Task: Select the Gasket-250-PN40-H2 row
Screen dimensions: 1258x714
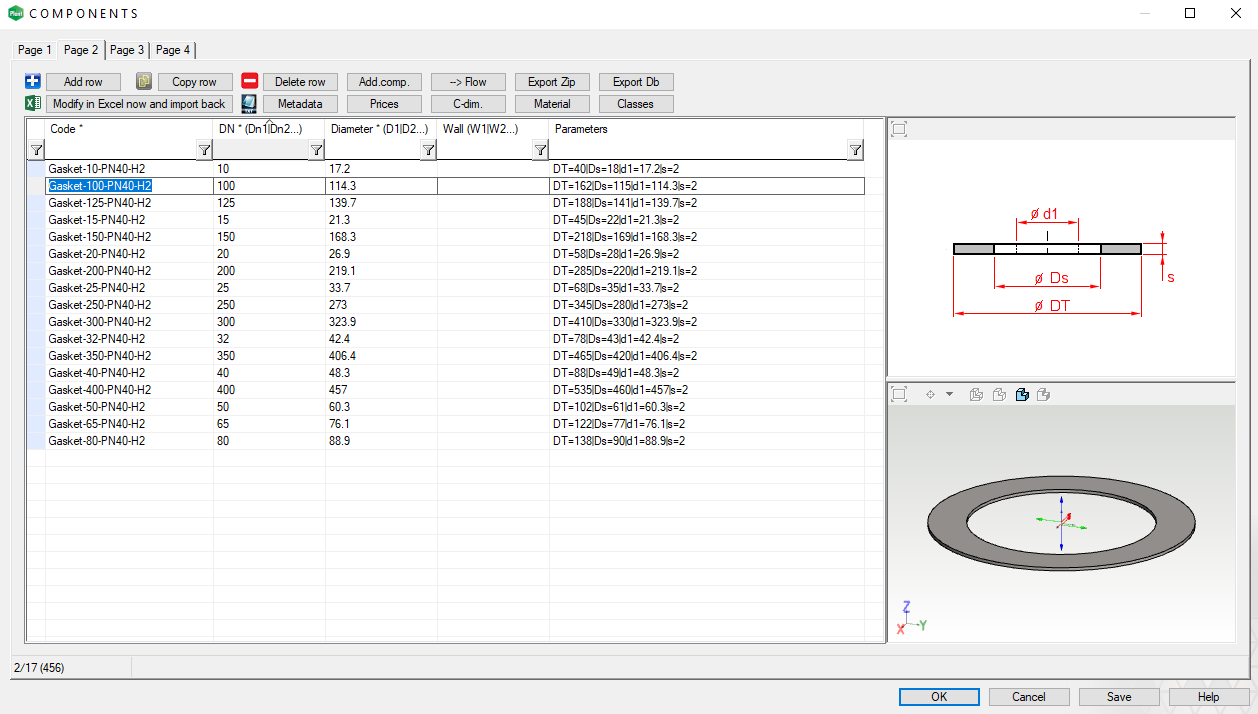Action: [x=100, y=305]
